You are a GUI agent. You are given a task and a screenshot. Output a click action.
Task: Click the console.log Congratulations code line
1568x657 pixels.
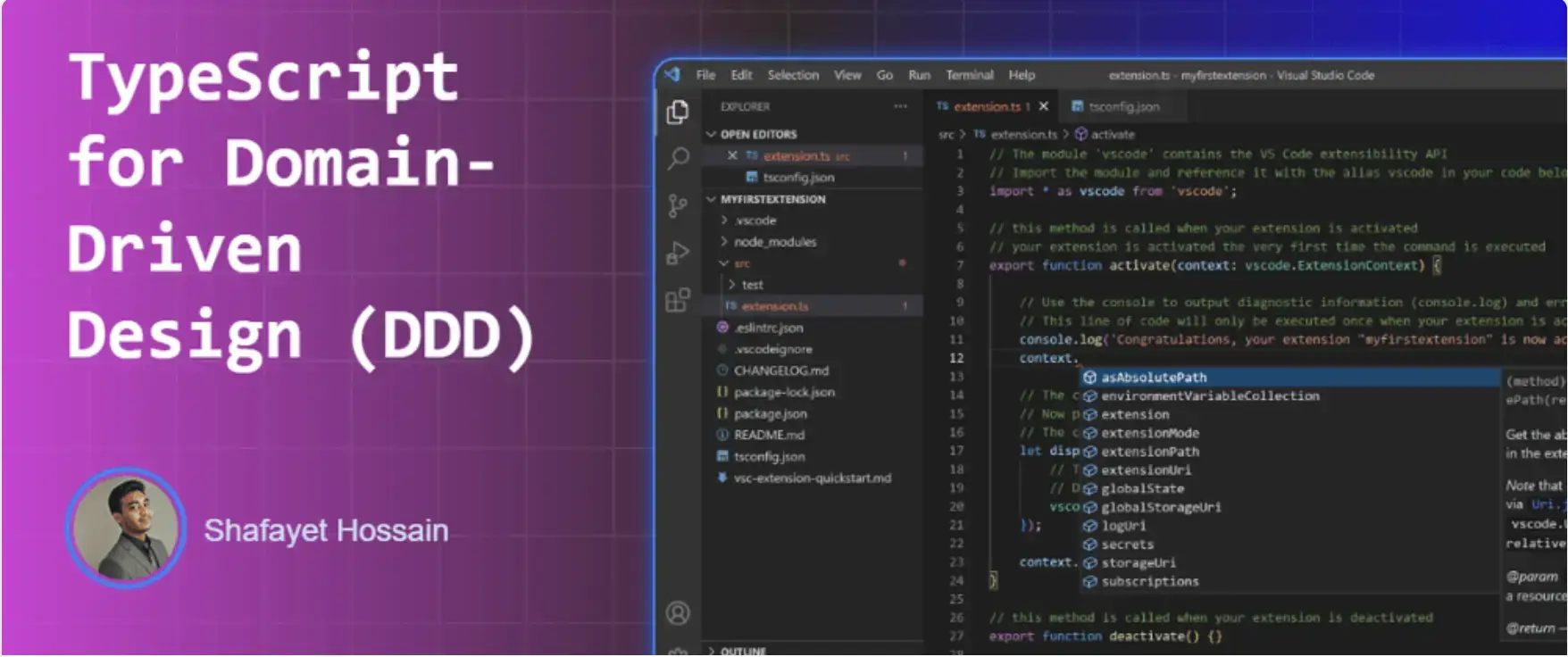pyautogui.click(x=1293, y=339)
